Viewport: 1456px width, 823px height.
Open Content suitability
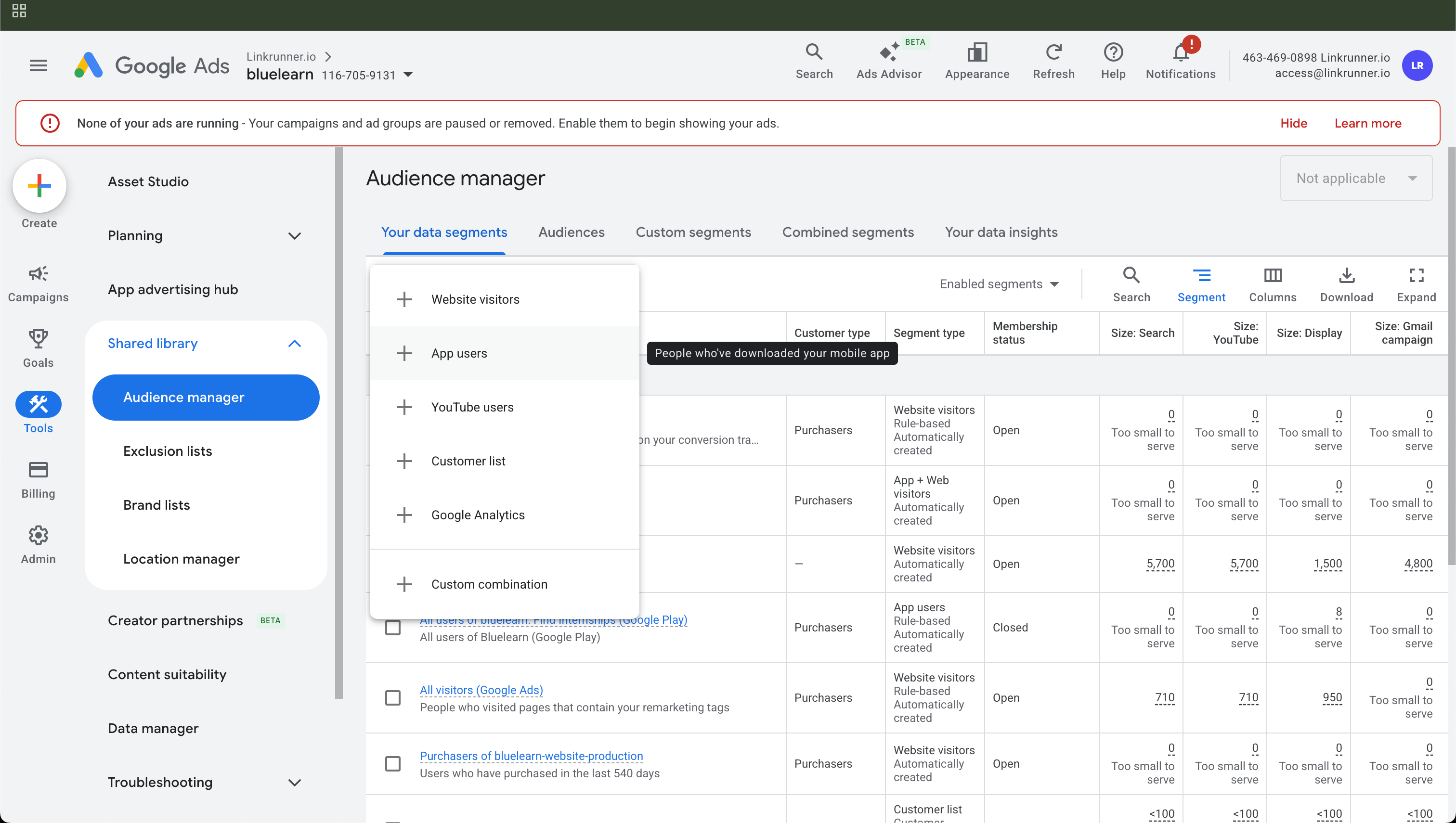167,674
